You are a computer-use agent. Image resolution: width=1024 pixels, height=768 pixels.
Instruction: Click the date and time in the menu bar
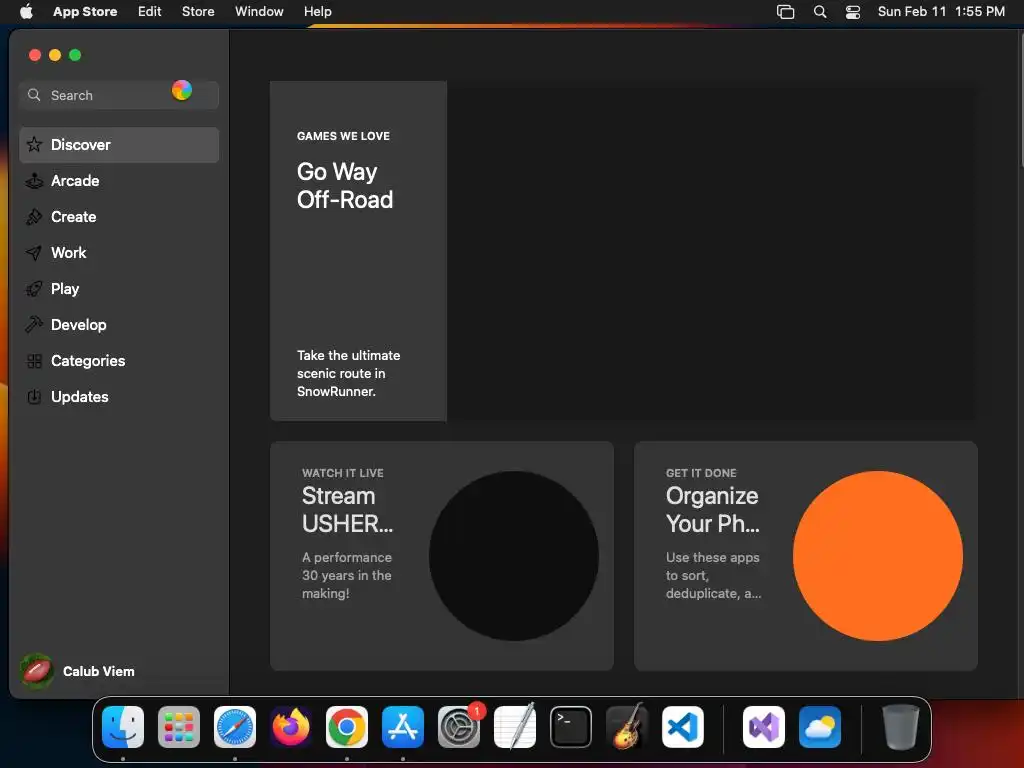tap(941, 11)
